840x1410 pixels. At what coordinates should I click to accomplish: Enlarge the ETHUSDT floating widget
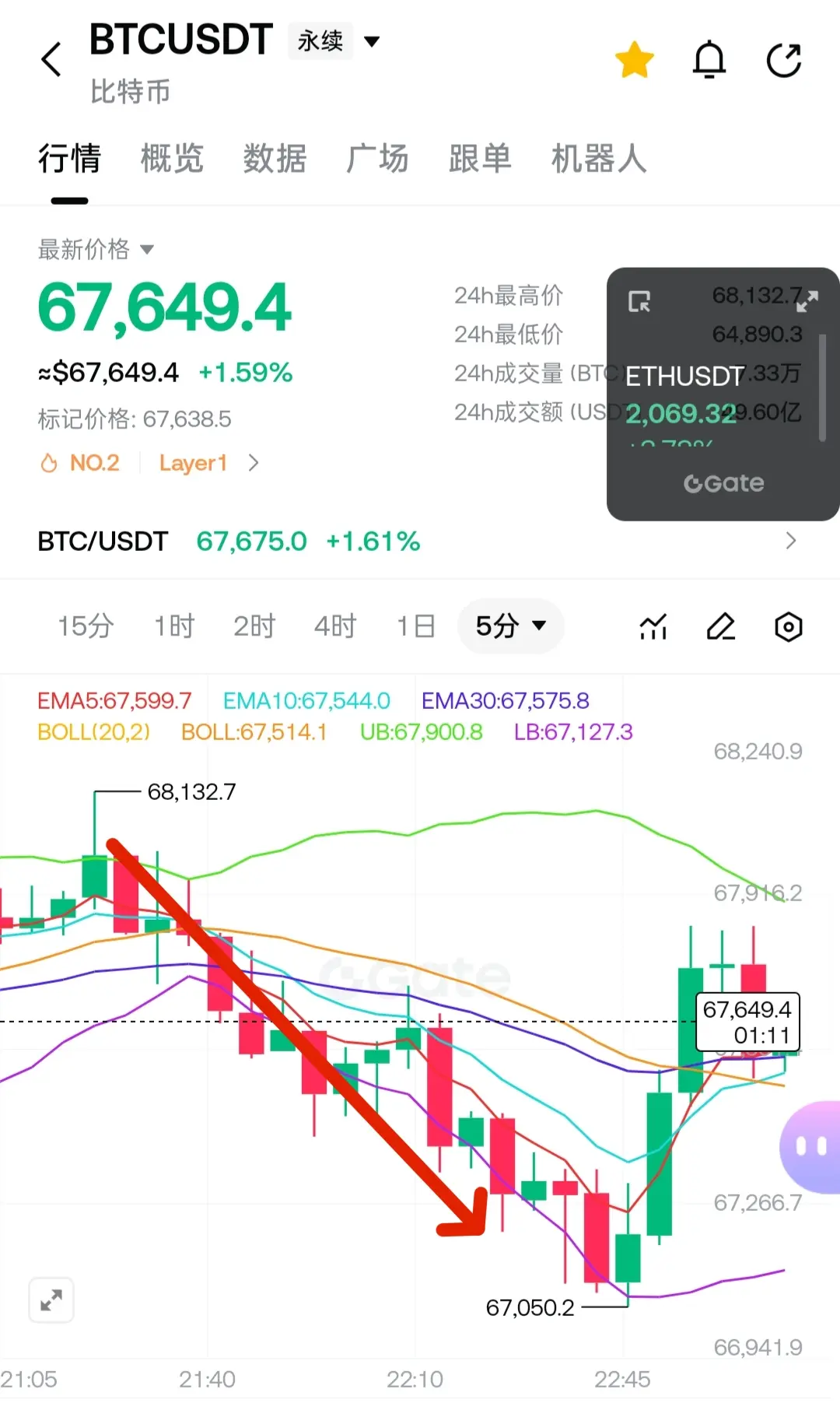[x=807, y=301]
